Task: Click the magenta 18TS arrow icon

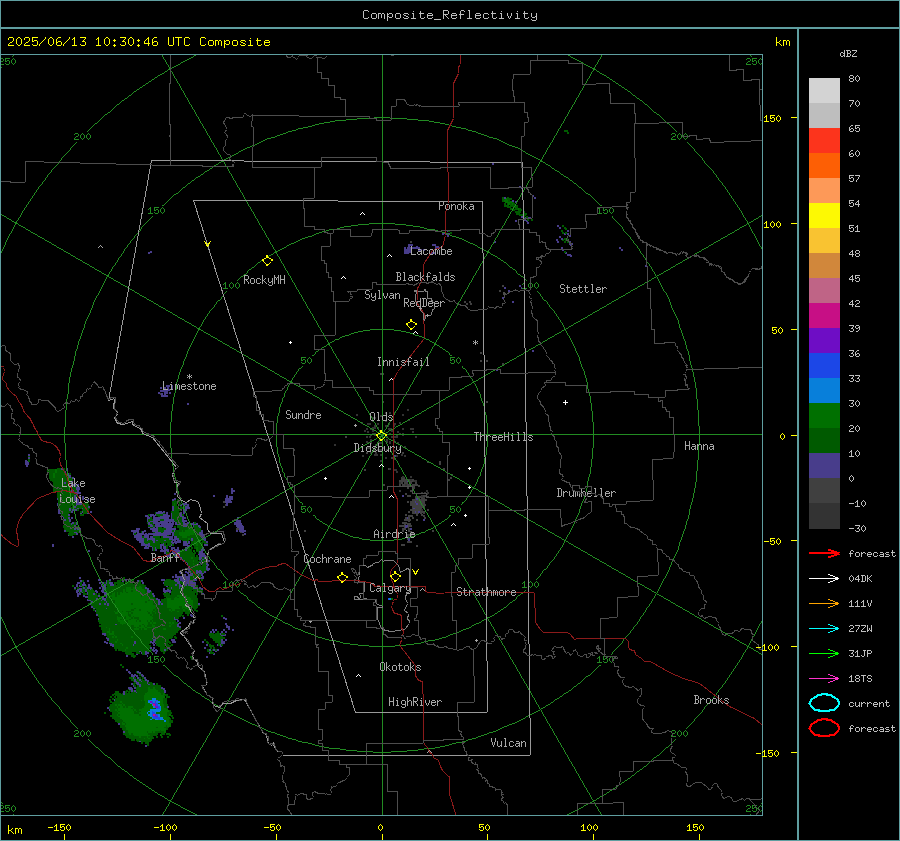Action: coord(824,679)
